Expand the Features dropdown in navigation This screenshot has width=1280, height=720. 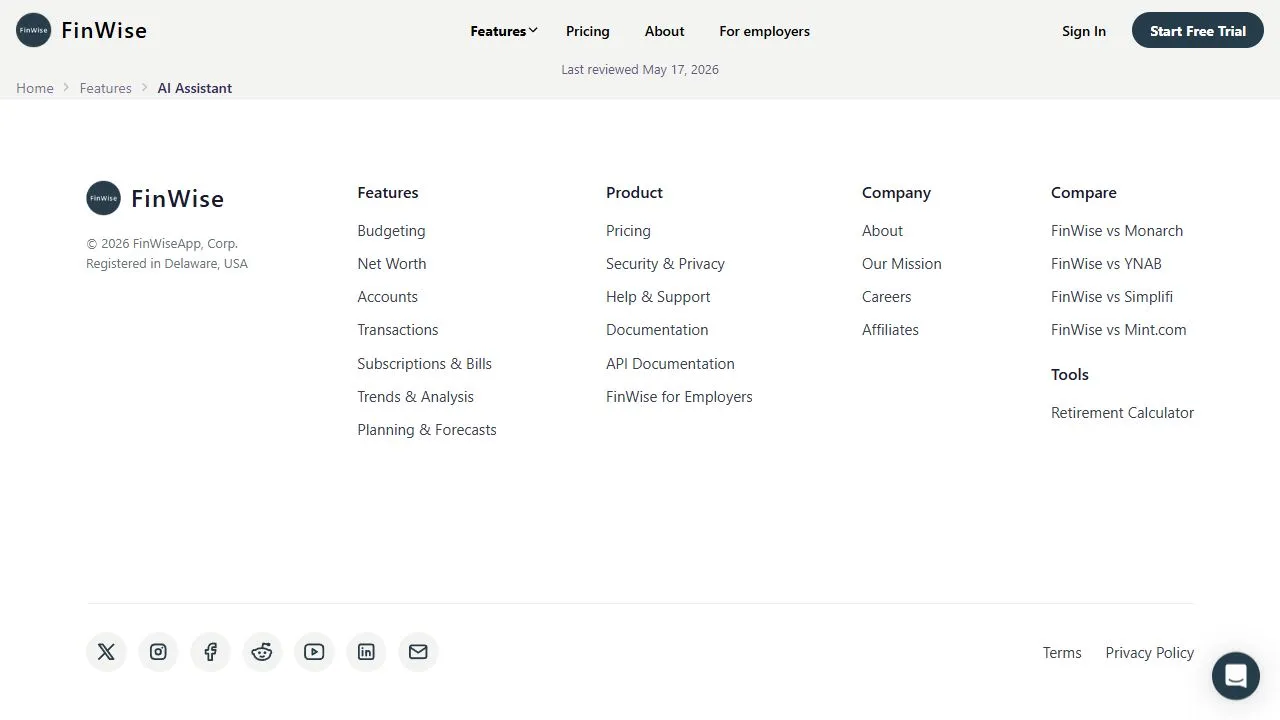504,31
